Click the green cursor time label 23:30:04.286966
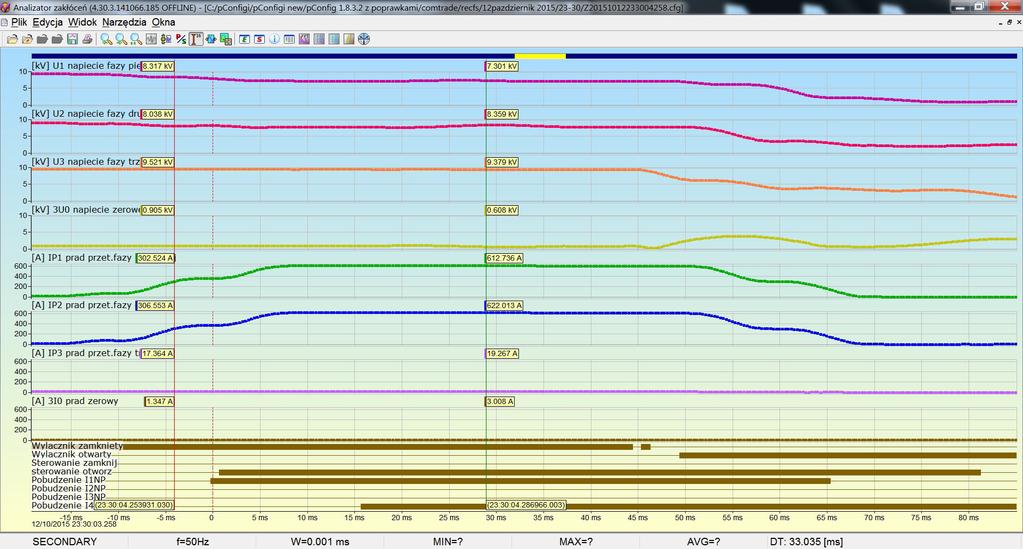Image resolution: width=1023 pixels, height=549 pixels. [x=527, y=505]
